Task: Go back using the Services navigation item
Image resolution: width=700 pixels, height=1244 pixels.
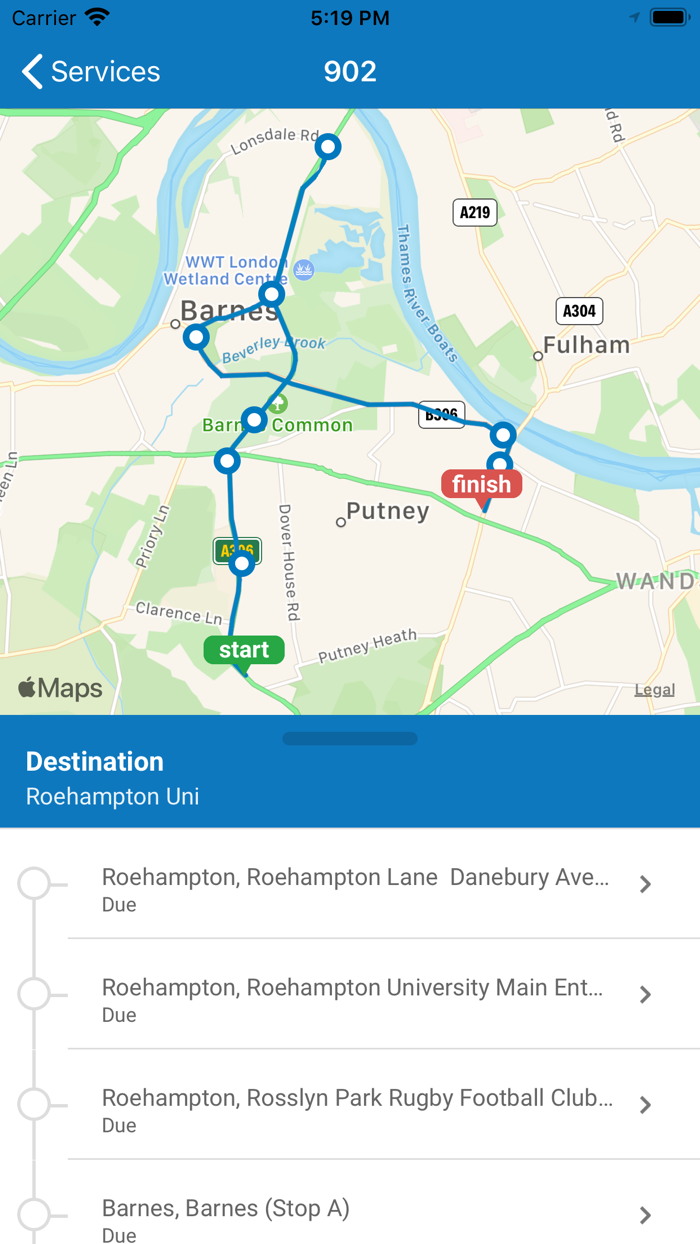Action: tap(88, 71)
